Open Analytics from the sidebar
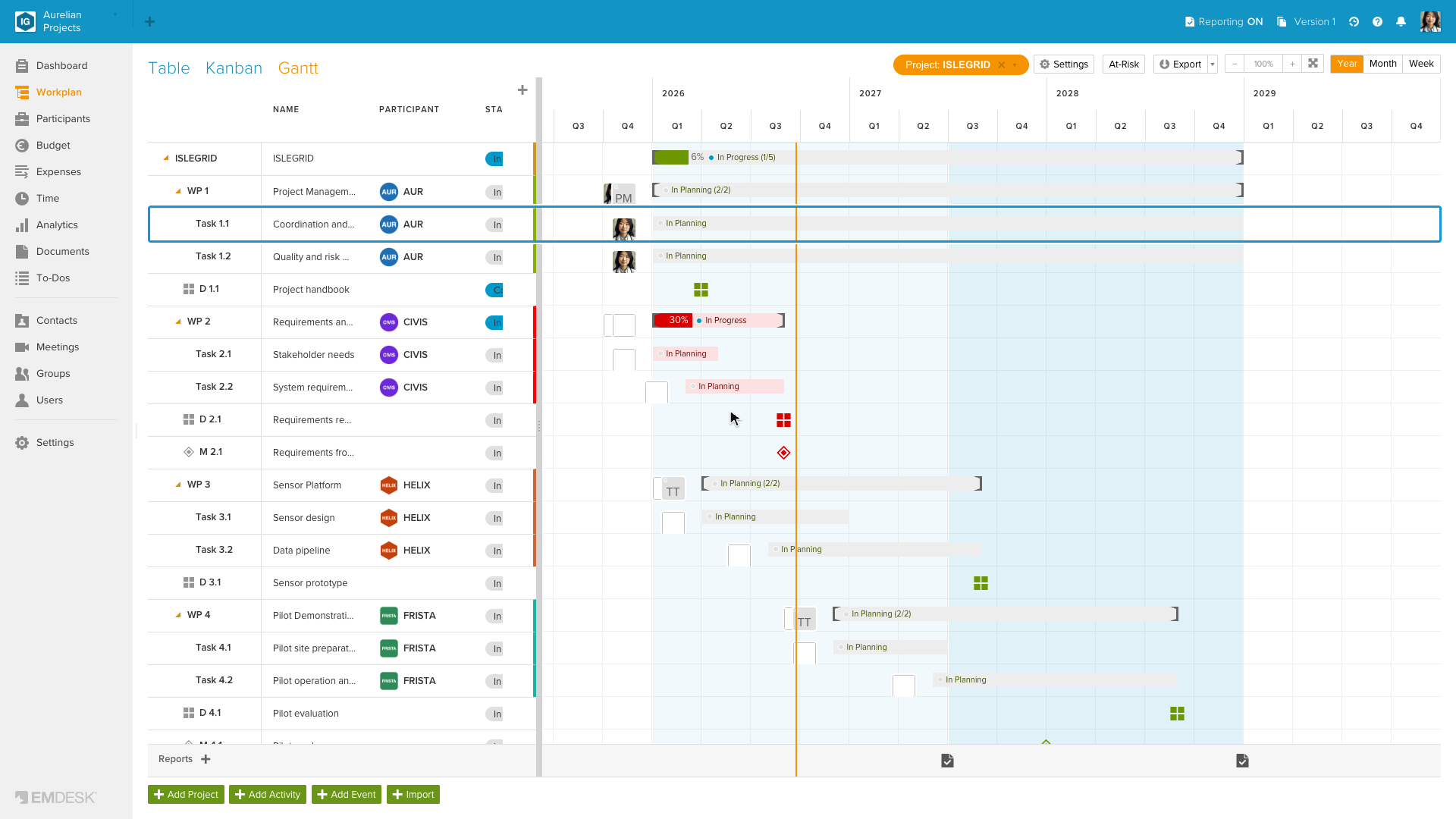Viewport: 1456px width, 819px height. pyautogui.click(x=57, y=225)
